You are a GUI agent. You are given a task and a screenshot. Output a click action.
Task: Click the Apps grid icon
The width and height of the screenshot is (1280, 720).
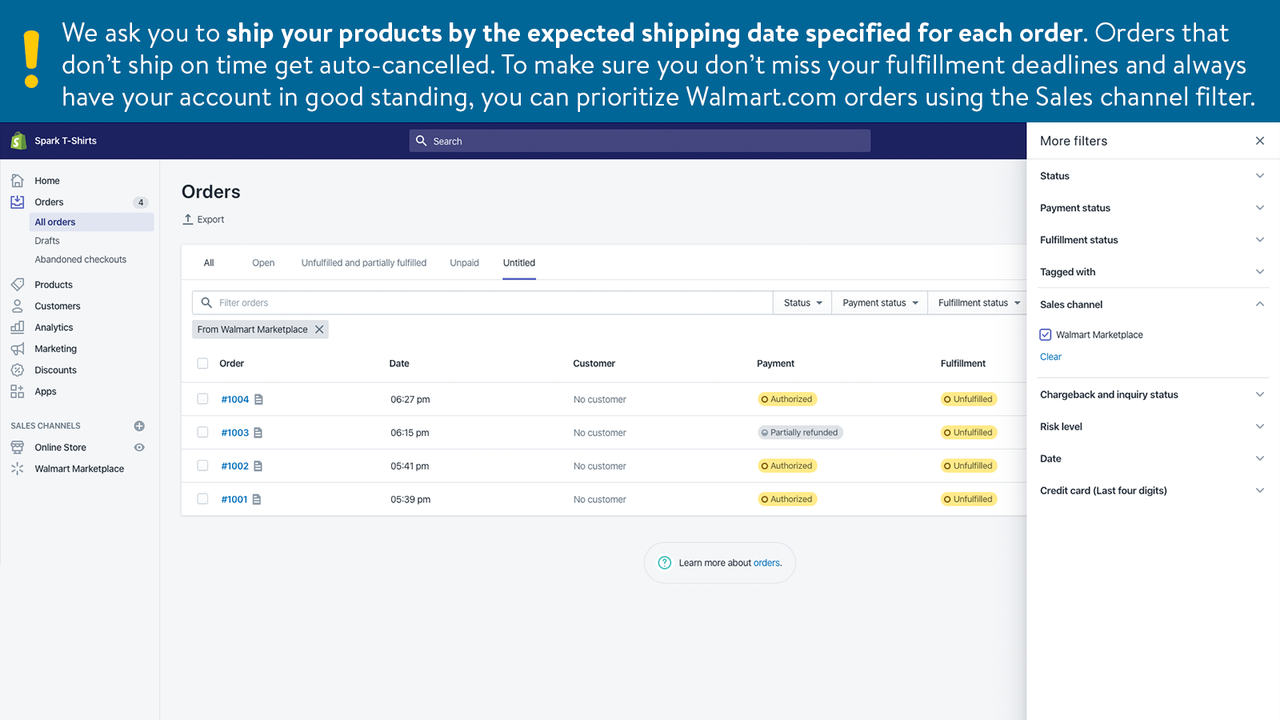tap(17, 392)
